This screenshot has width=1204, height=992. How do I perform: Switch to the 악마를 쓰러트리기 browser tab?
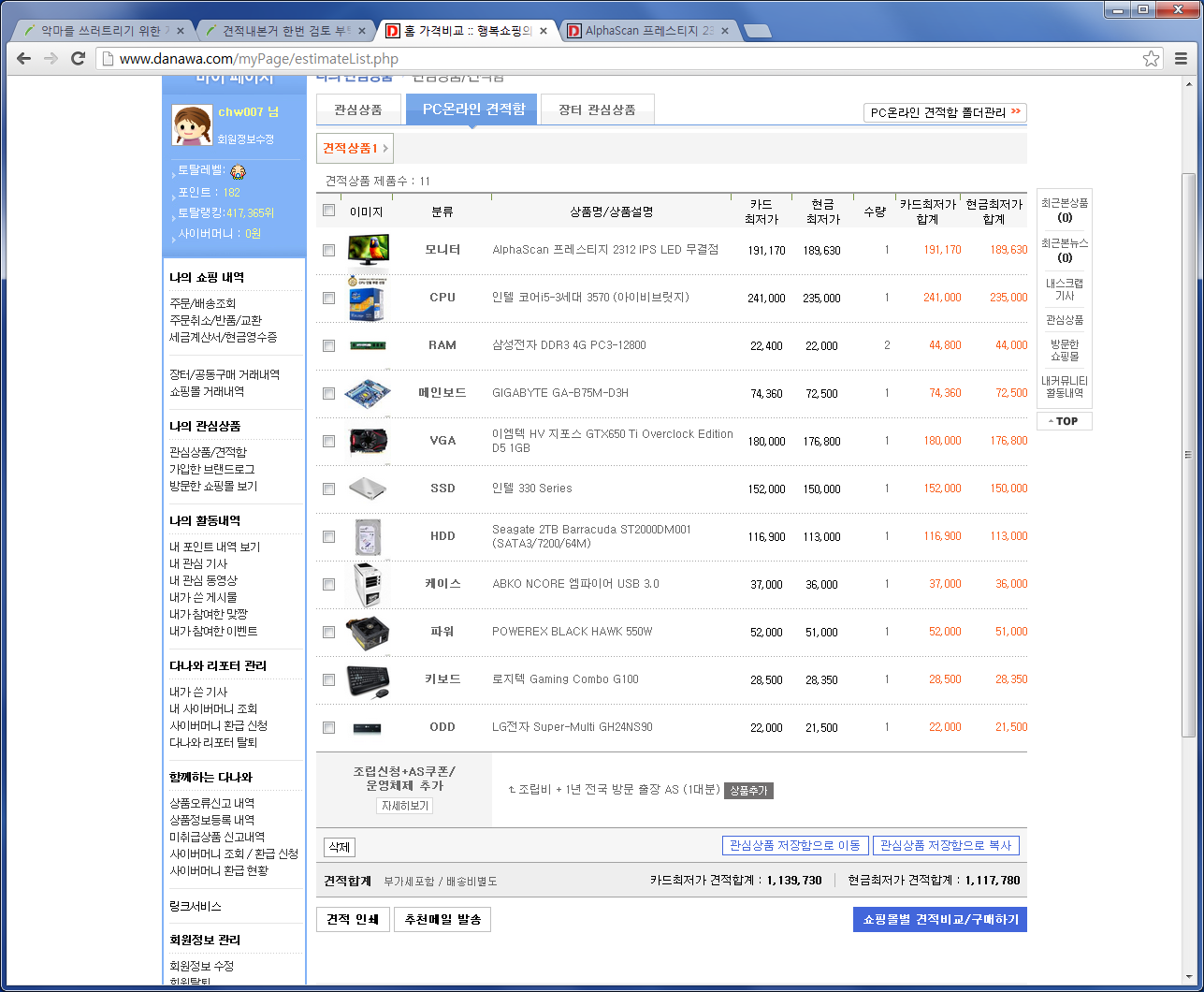(x=105, y=31)
